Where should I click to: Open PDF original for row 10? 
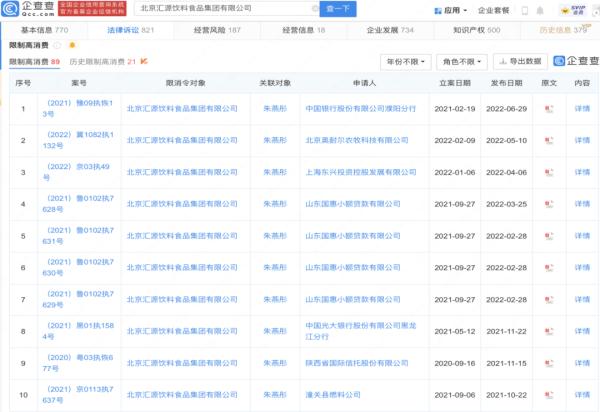point(549,395)
